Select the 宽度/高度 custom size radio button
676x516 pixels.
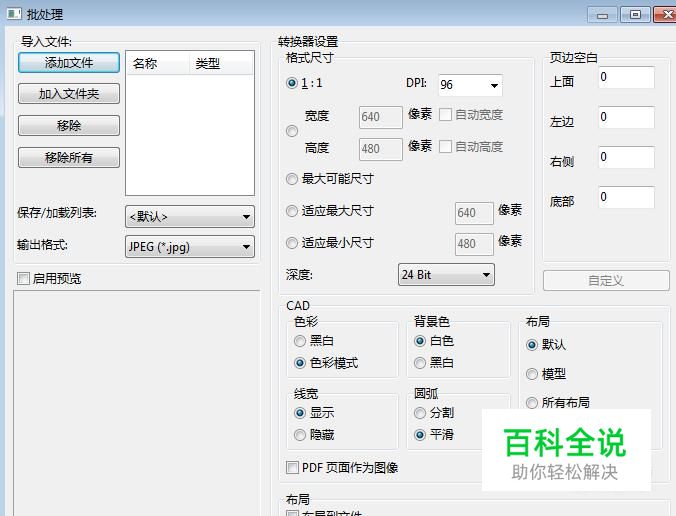click(x=292, y=131)
